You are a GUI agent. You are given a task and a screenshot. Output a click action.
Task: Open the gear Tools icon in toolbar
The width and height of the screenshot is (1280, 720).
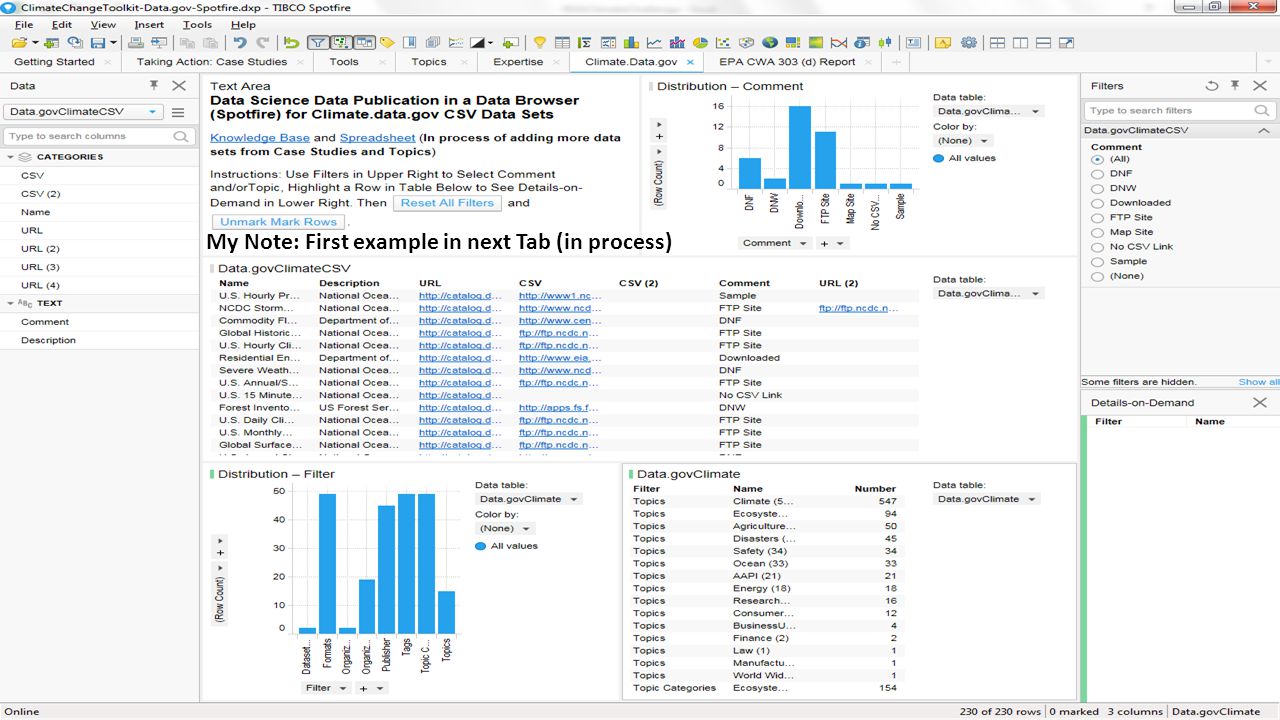coord(969,43)
